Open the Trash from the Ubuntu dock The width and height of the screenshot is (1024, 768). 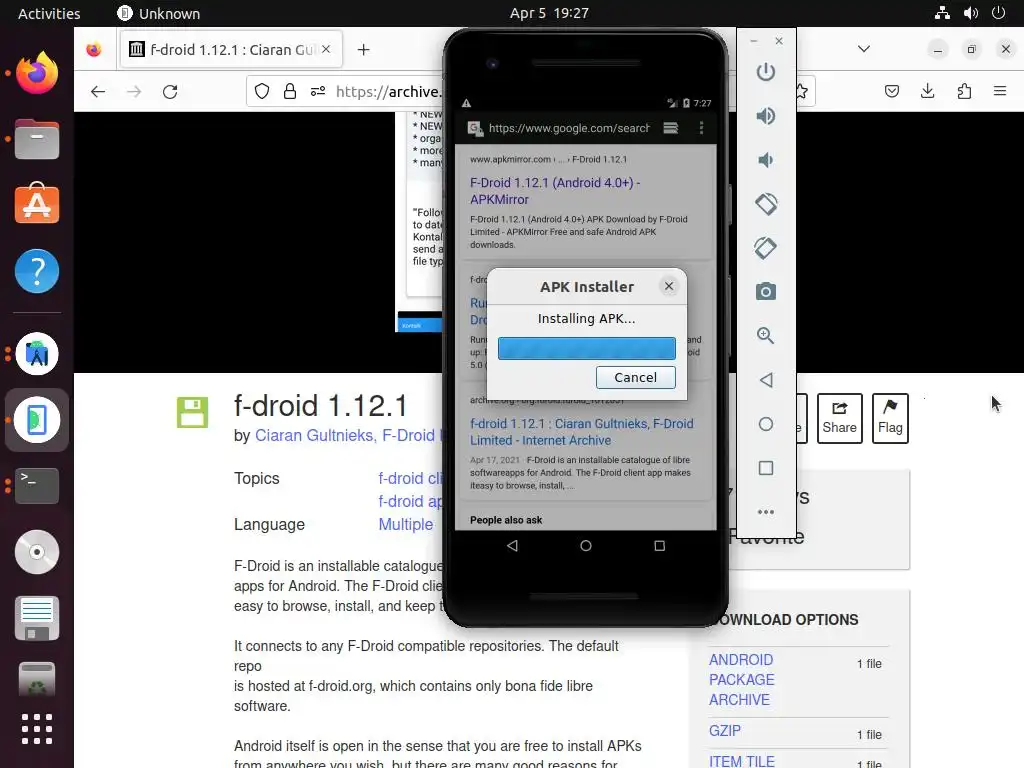(x=37, y=679)
